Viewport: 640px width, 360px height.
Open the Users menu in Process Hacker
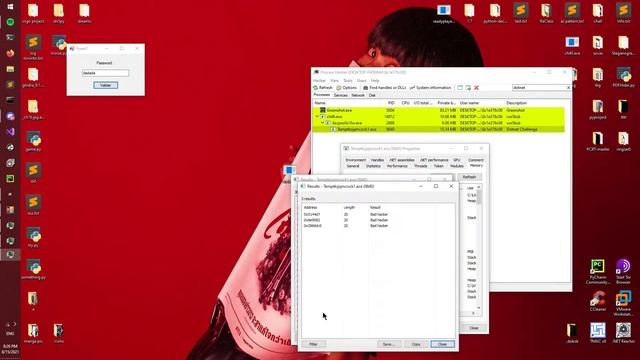[x=362, y=81]
